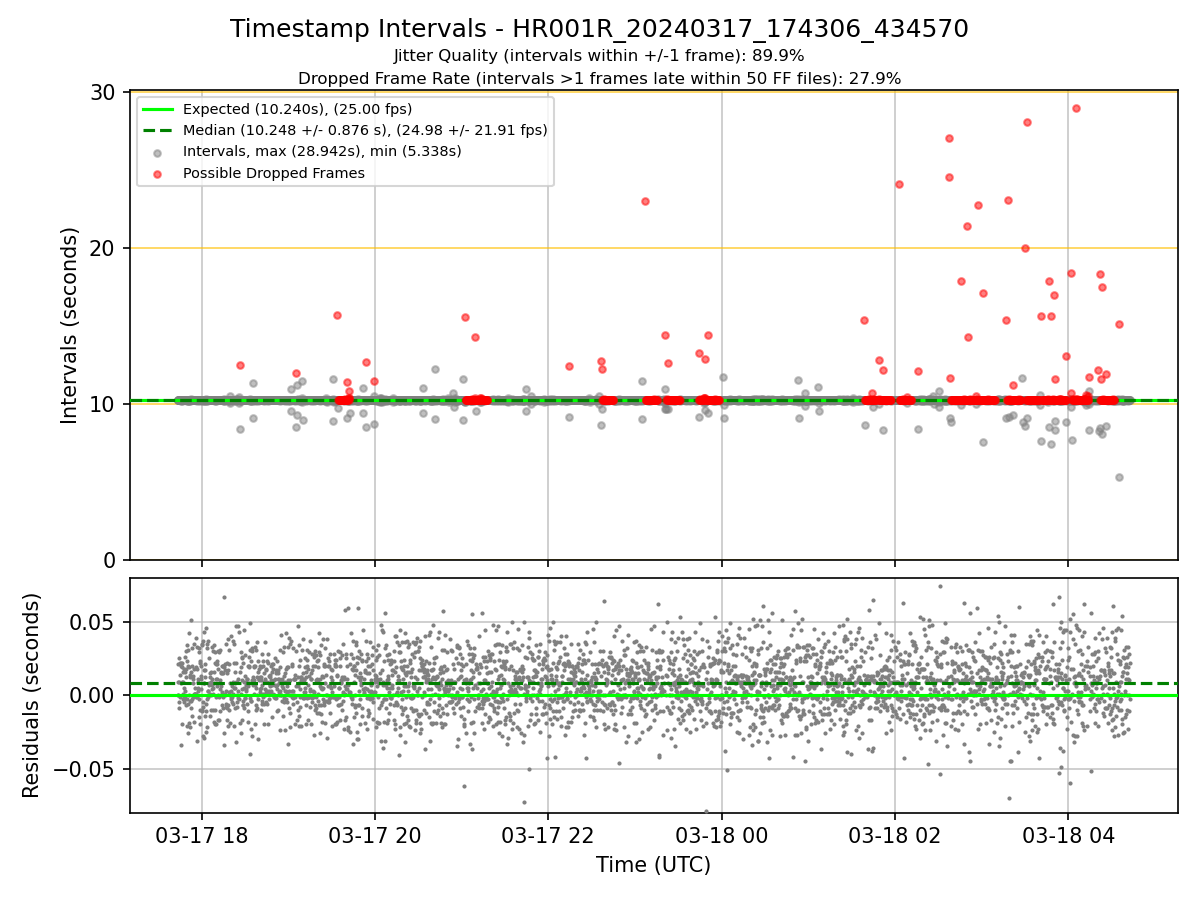Click the 'Dropped Frame Rate' subtitle line reading 27.9%
The width and height of the screenshot is (1200, 900).
coord(599,78)
